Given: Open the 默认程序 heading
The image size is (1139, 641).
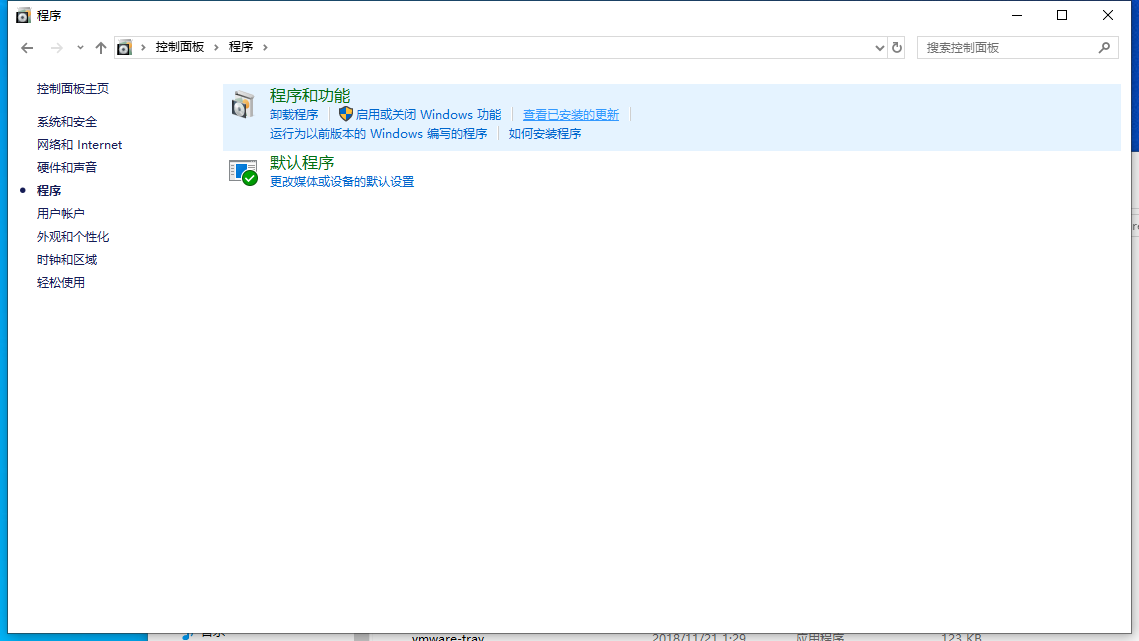Looking at the screenshot, I should (301, 163).
